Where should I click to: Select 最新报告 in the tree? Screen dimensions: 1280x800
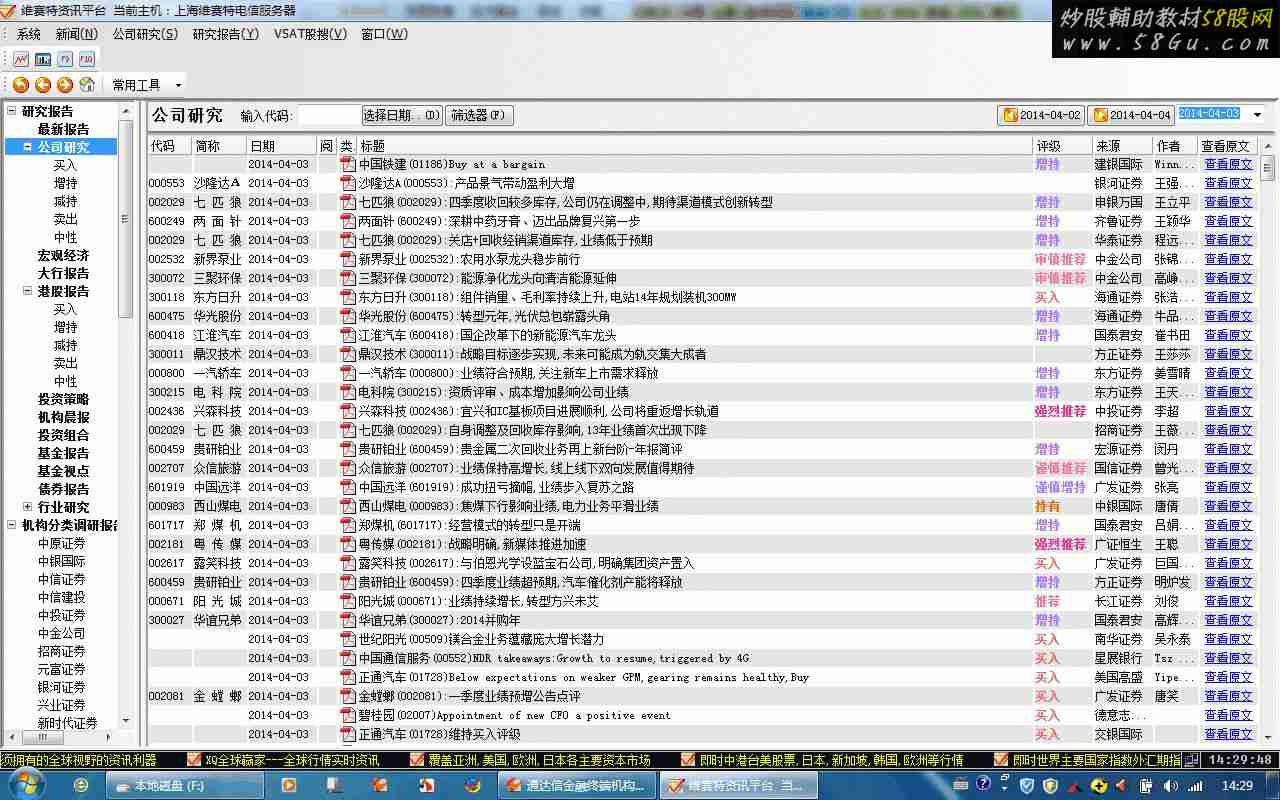click(x=63, y=129)
